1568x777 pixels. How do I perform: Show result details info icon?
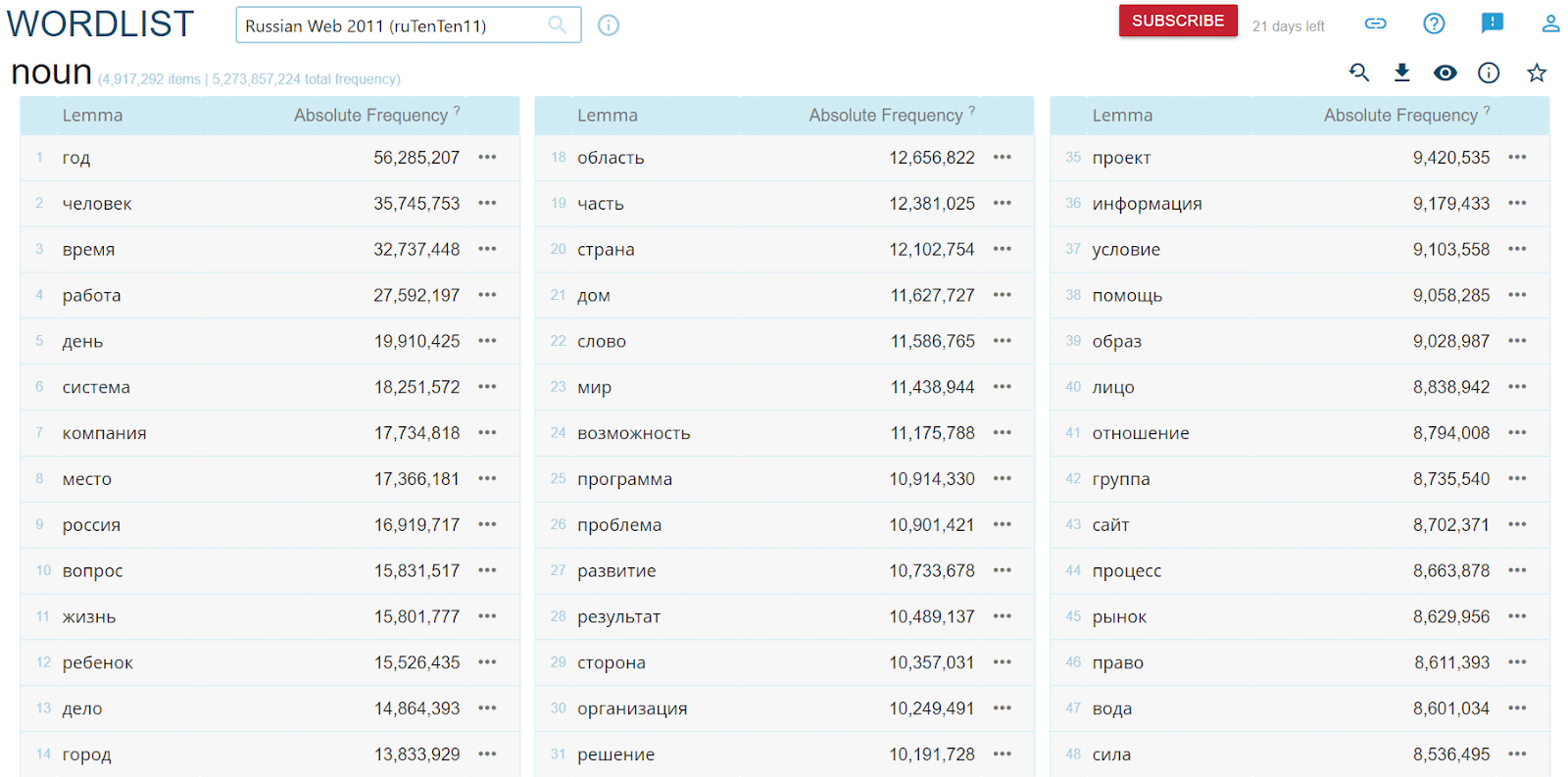pyautogui.click(x=1489, y=73)
